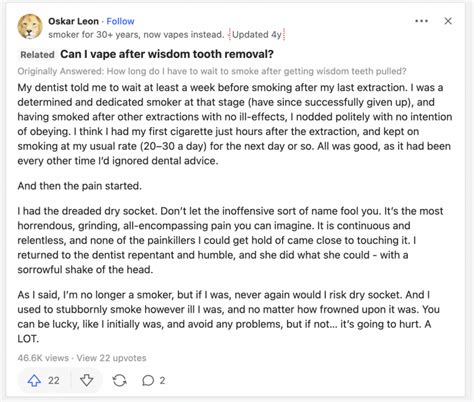Open question 'Can I vape after wisdom tooth removal?'

(x=167, y=54)
